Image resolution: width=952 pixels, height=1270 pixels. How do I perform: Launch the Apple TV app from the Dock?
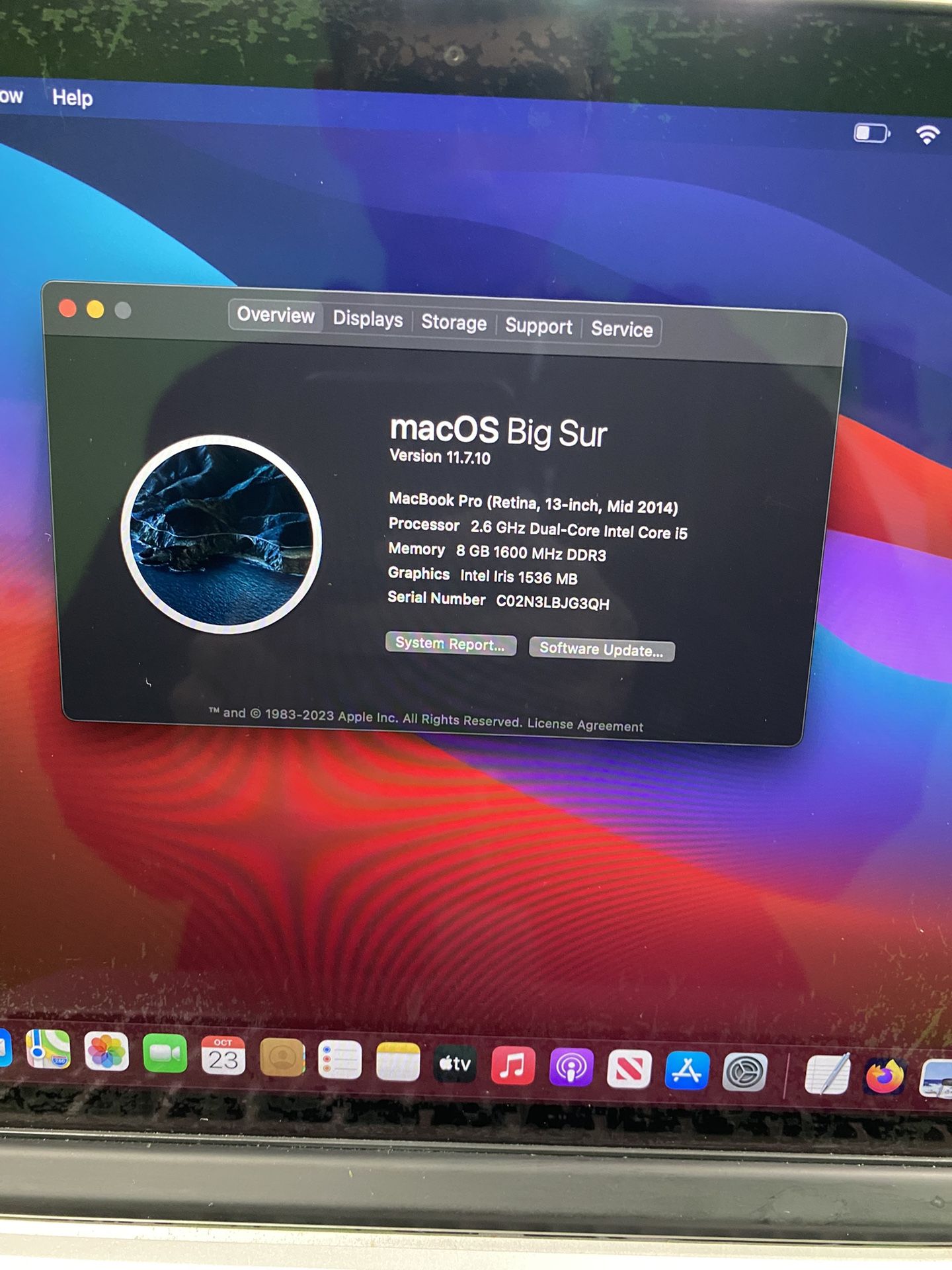[x=456, y=1064]
